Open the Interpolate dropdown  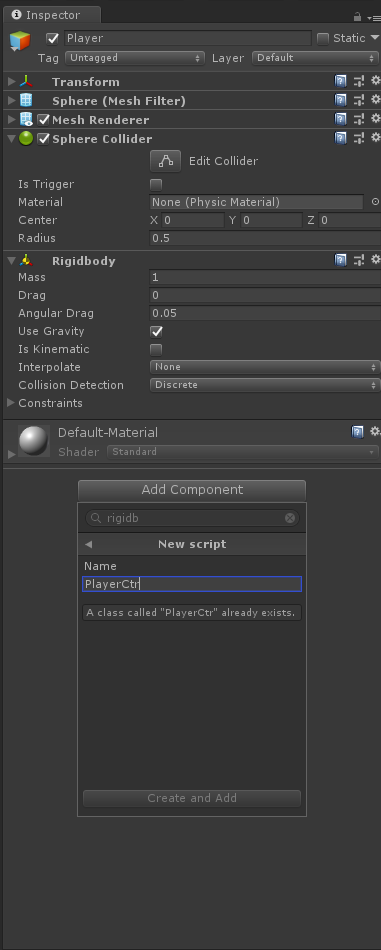pyautogui.click(x=265, y=367)
